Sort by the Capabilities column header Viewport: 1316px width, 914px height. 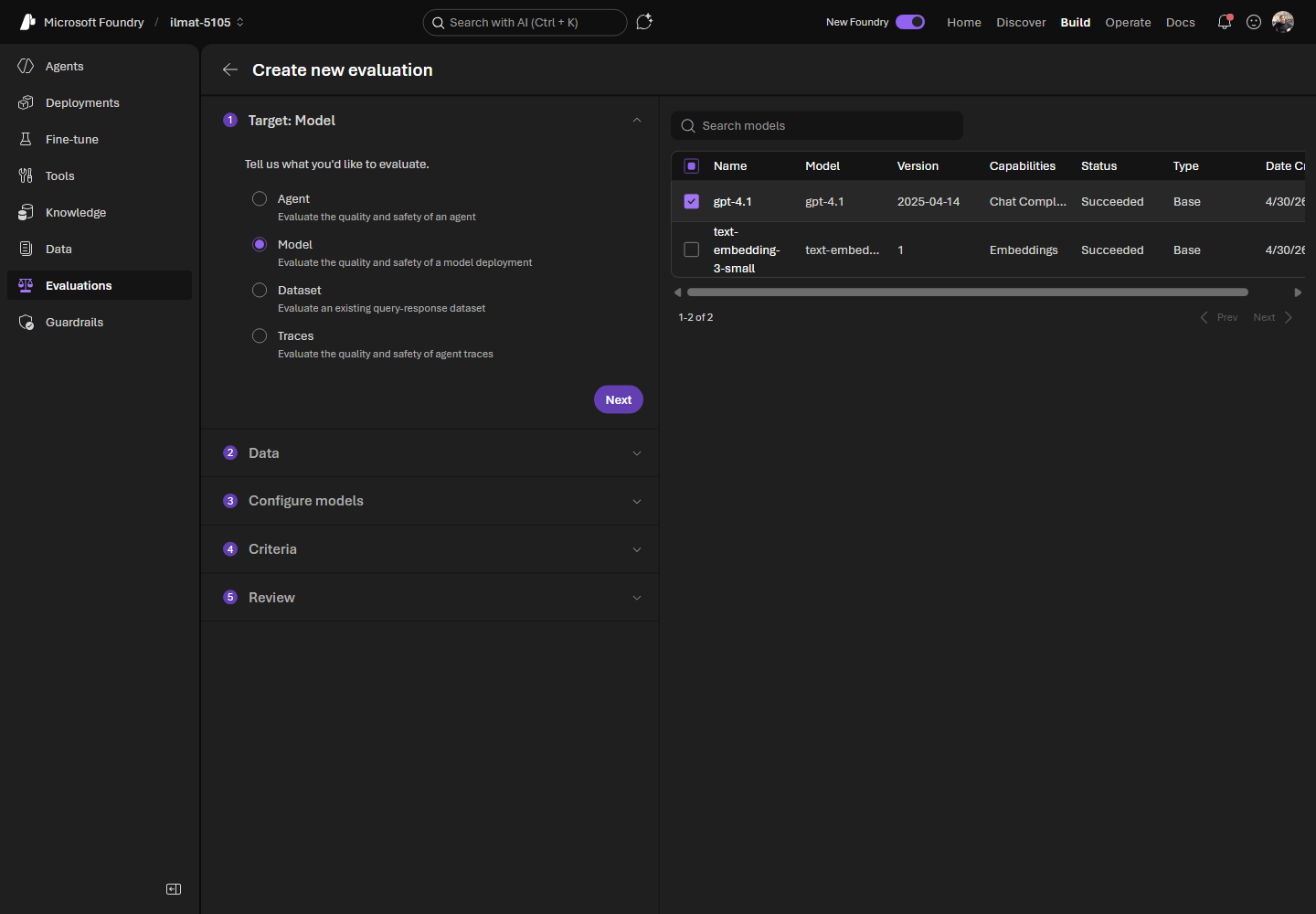click(1023, 166)
